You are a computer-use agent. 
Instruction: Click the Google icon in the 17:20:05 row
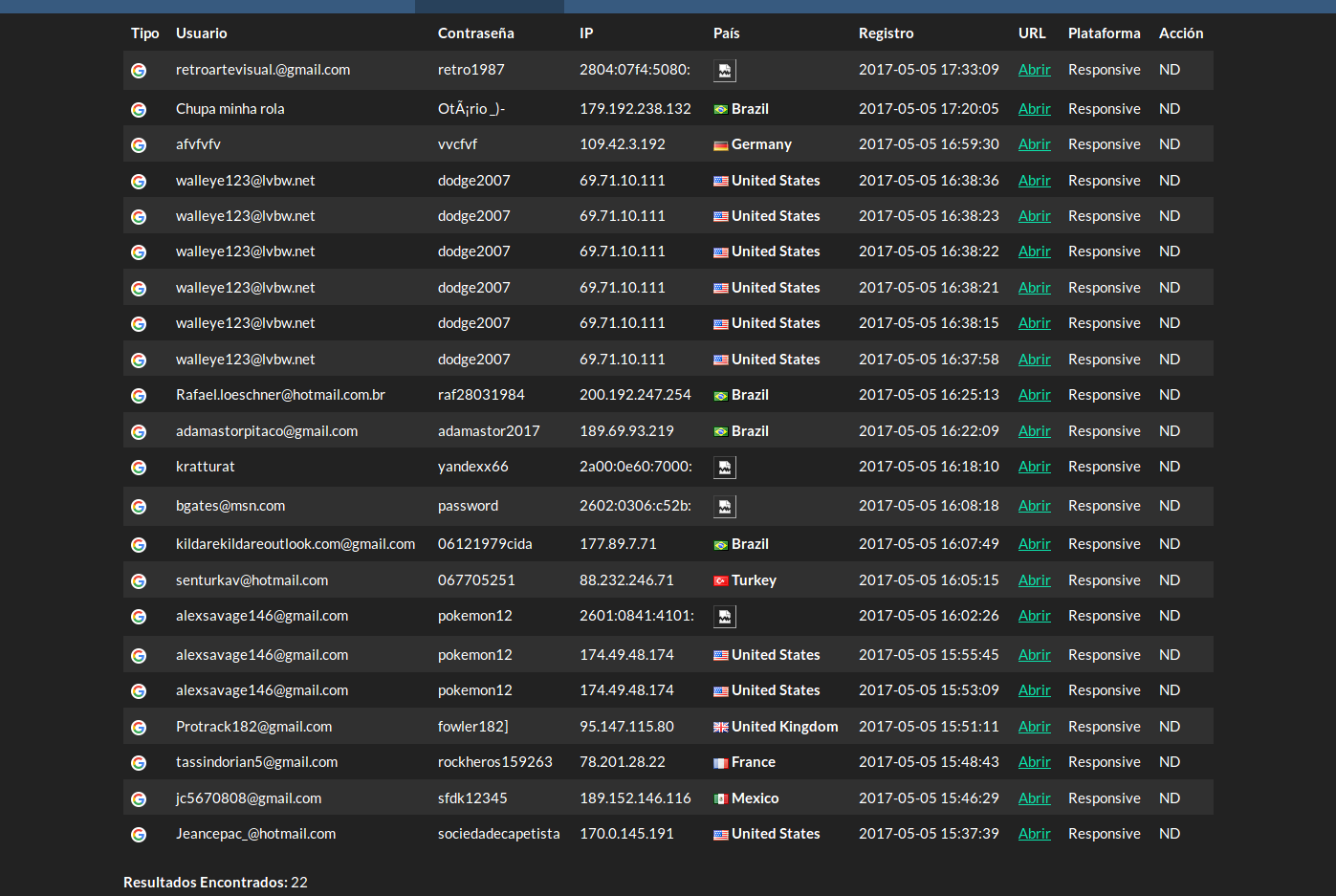click(139, 110)
